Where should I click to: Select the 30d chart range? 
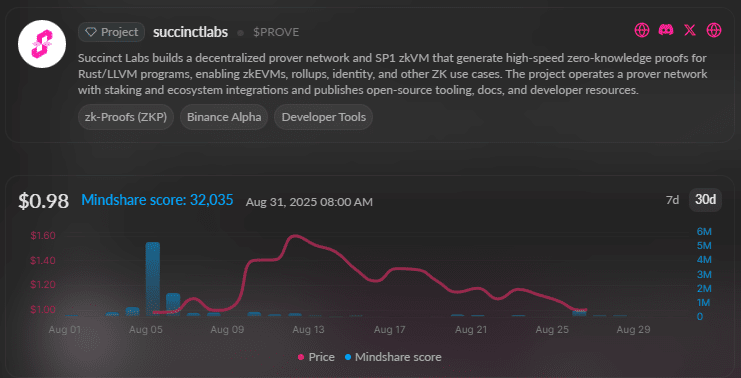click(x=705, y=200)
